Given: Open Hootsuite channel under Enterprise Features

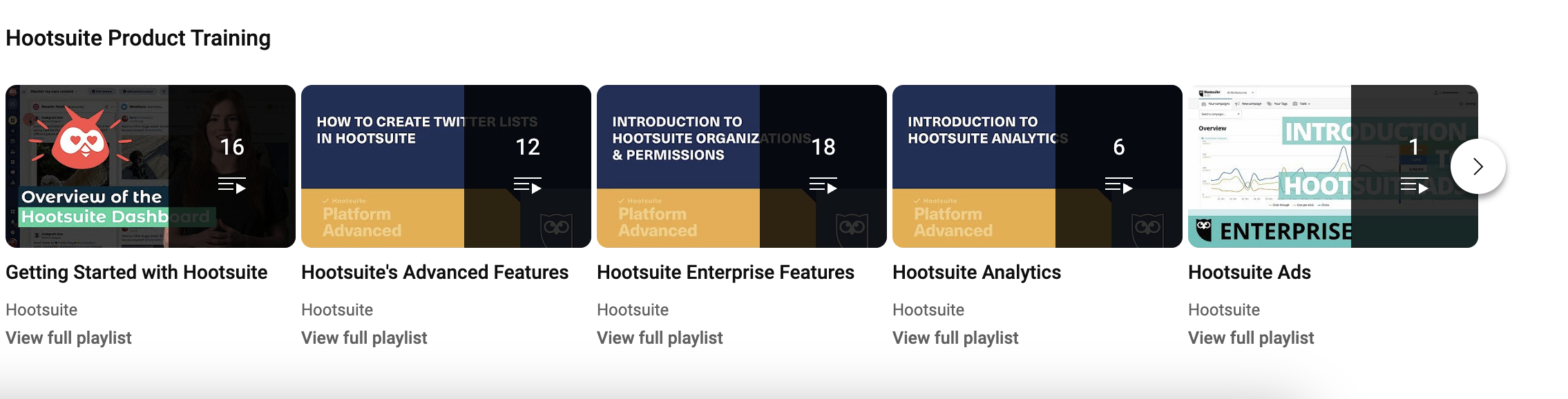Looking at the screenshot, I should [633, 310].
